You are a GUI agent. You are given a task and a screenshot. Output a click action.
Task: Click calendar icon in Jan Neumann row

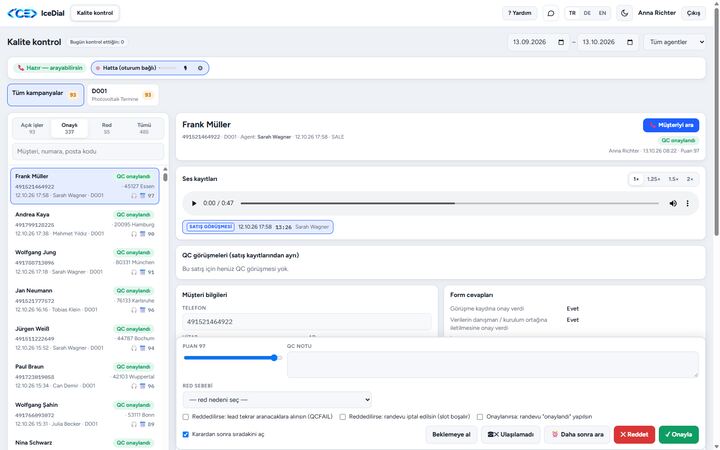coord(142,310)
